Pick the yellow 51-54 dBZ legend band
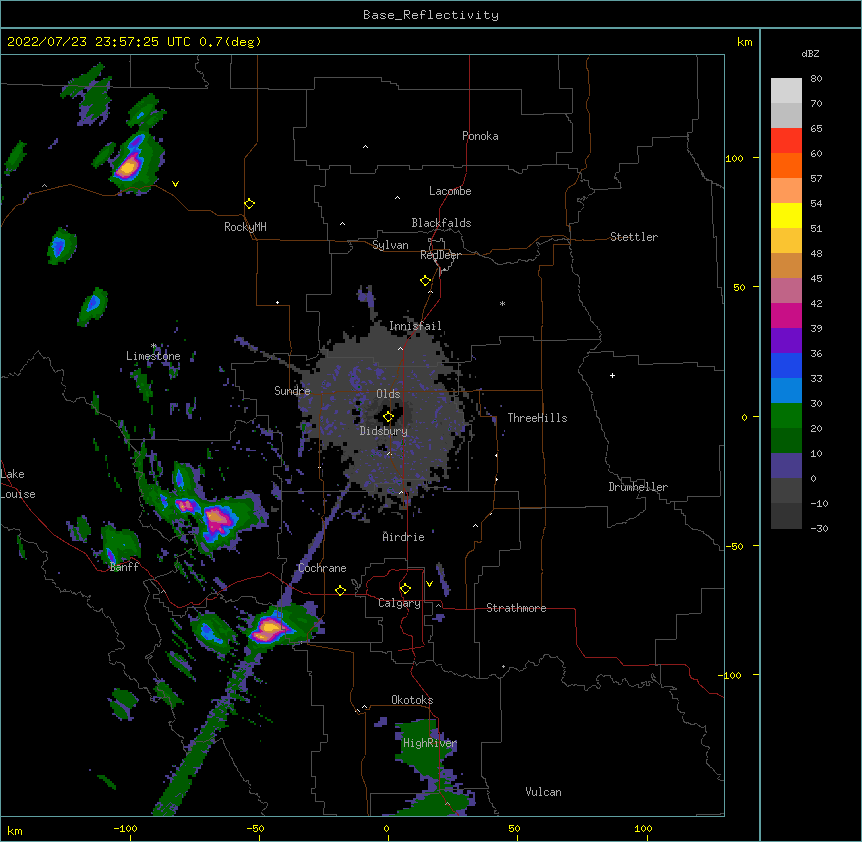The height and width of the screenshot is (842, 862). click(786, 215)
